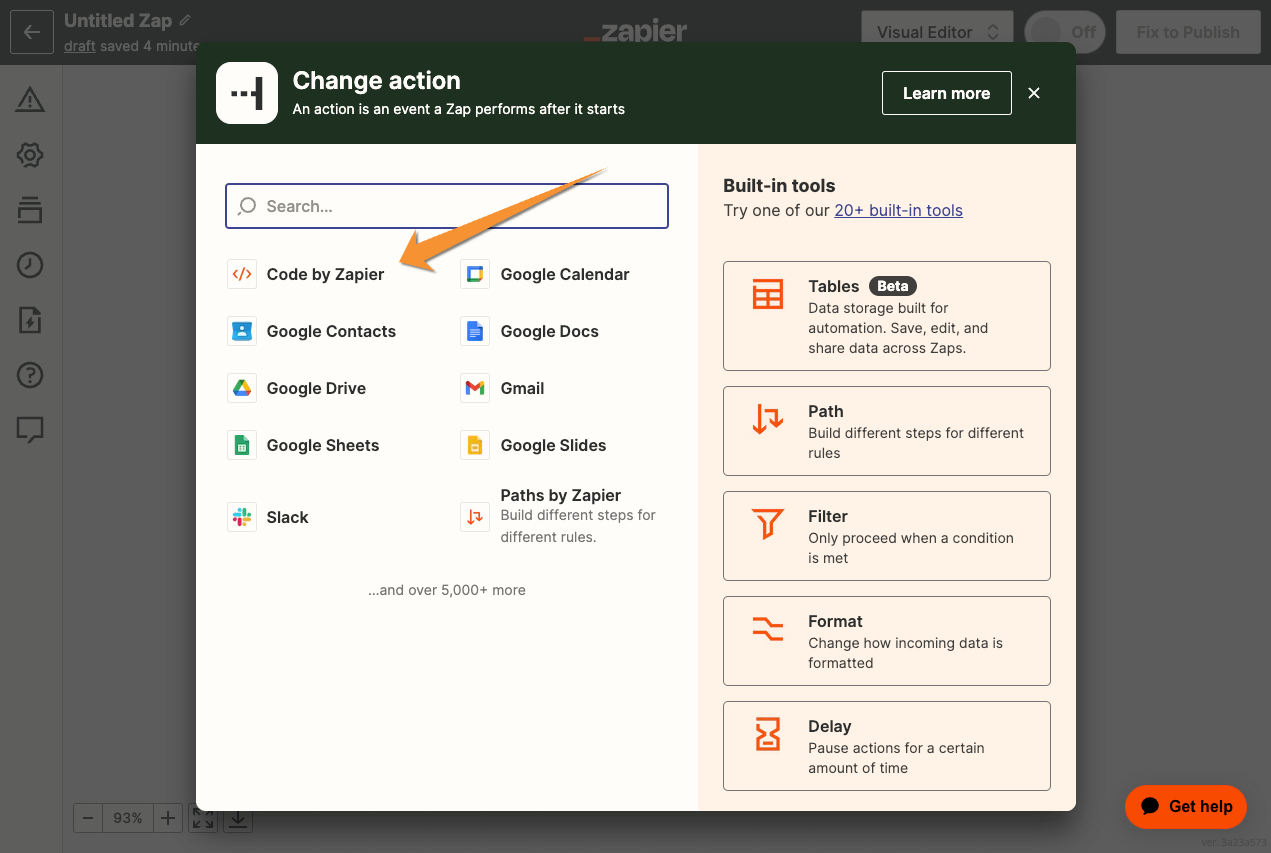Click the Untitled Zap title
This screenshot has height=853, width=1271.
point(118,20)
